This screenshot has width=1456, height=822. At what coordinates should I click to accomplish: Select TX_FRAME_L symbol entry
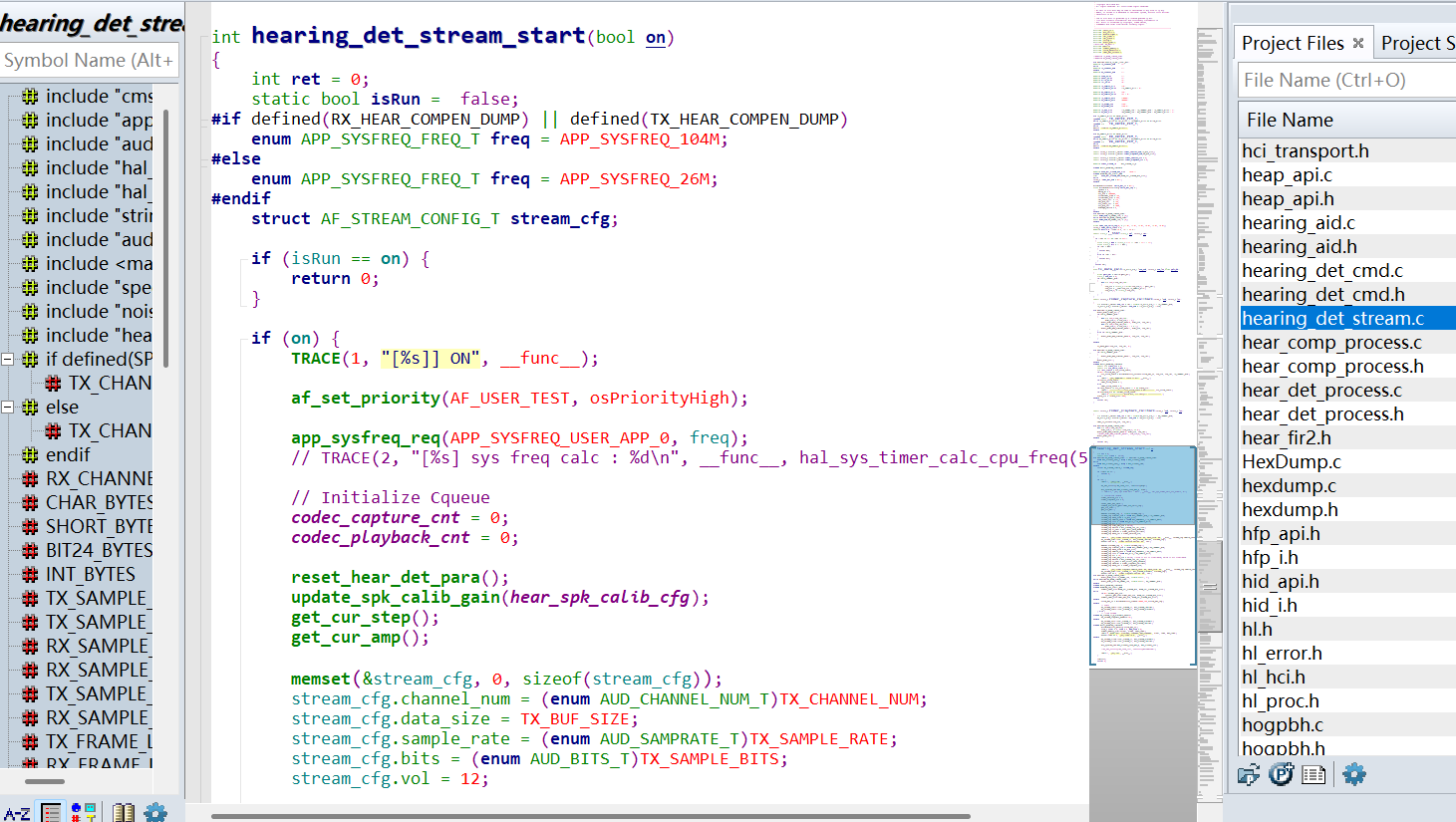(x=88, y=741)
